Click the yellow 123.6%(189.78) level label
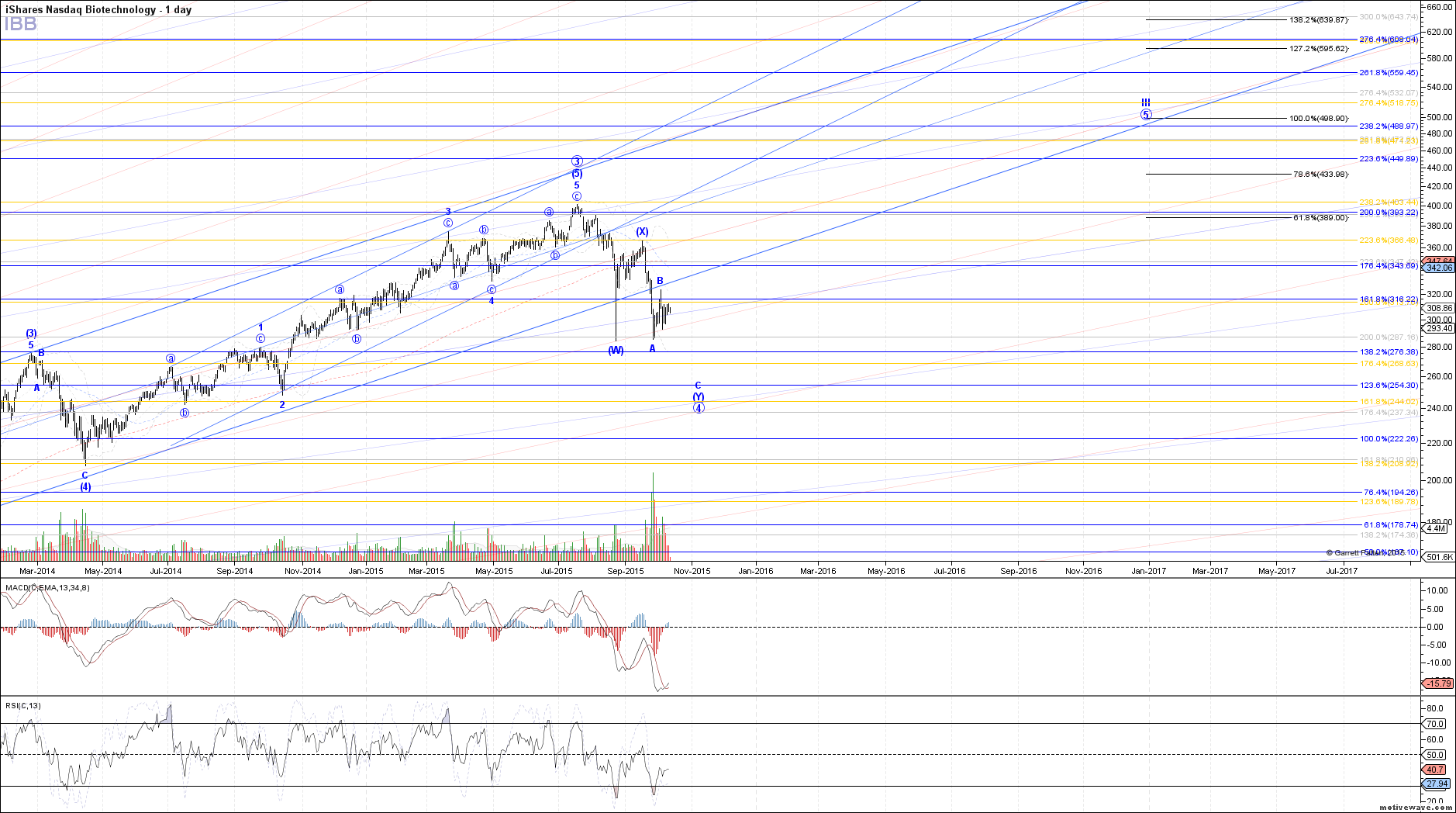1456x813 pixels. click(x=1389, y=501)
